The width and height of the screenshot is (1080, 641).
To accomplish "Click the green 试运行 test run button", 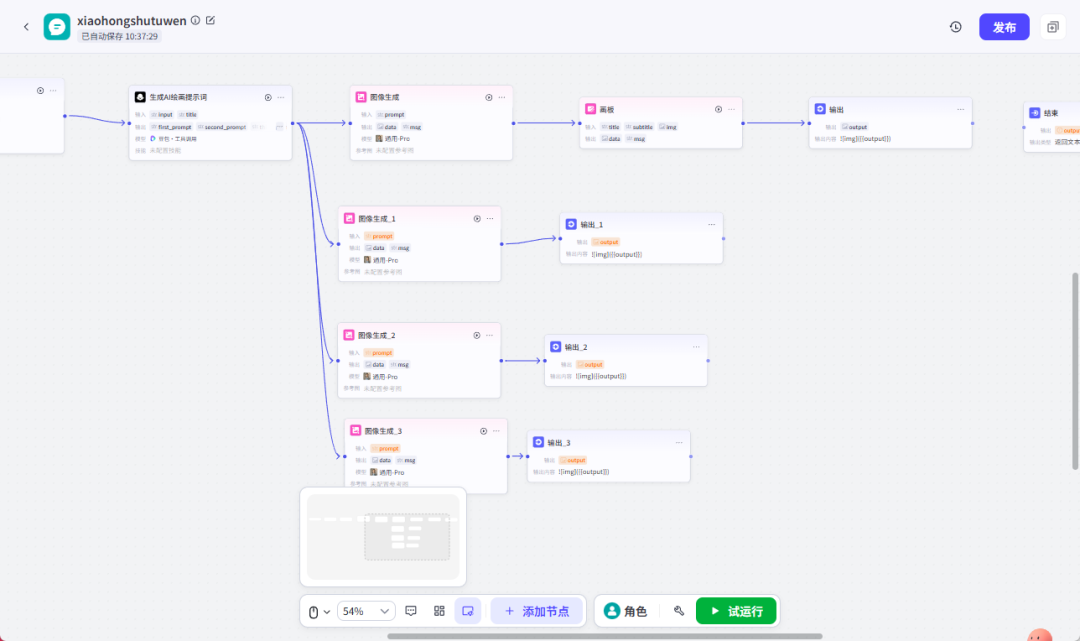I will pyautogui.click(x=736, y=611).
